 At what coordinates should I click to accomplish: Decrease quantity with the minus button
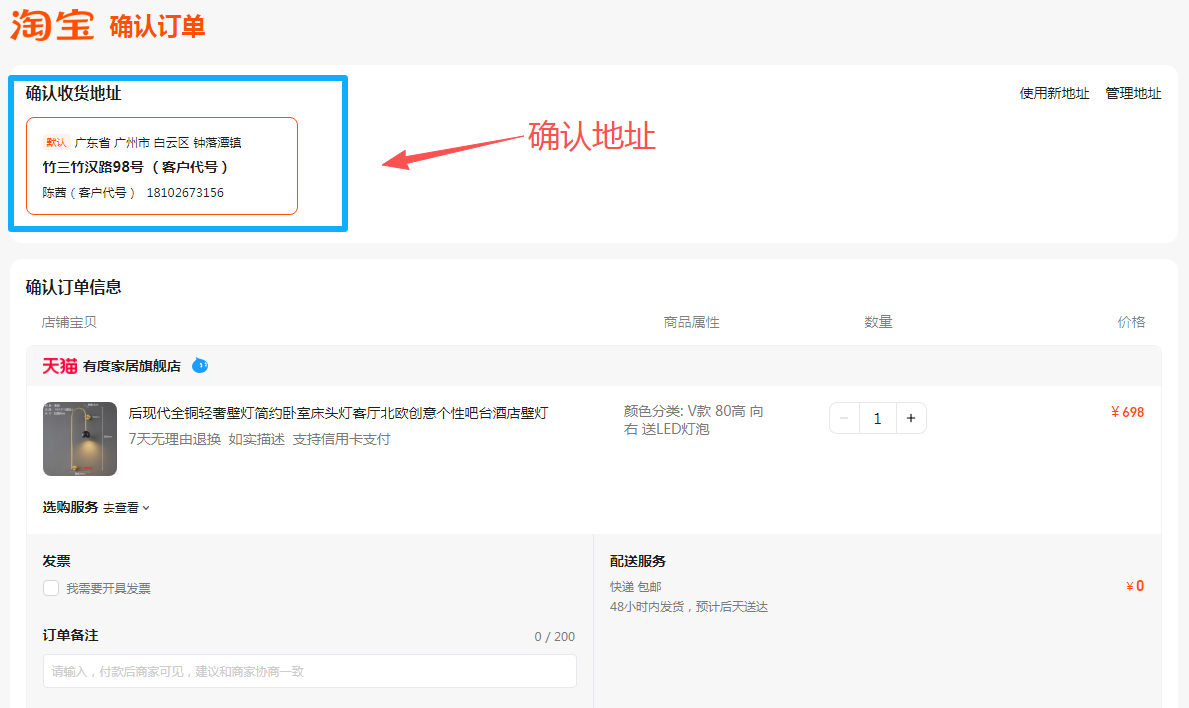point(844,419)
